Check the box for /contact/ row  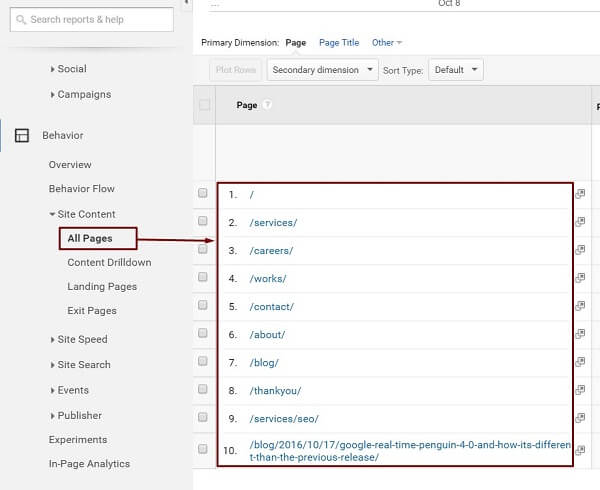pyautogui.click(x=203, y=305)
